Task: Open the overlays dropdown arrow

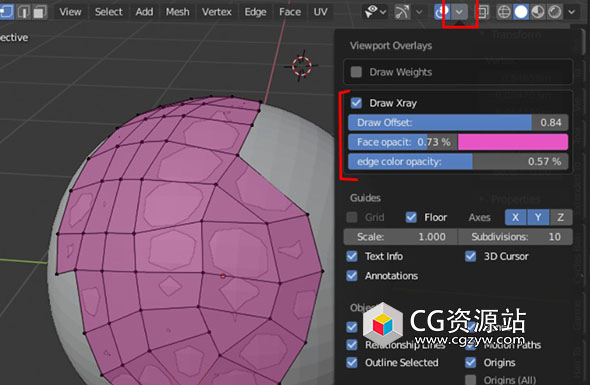Action: point(459,12)
